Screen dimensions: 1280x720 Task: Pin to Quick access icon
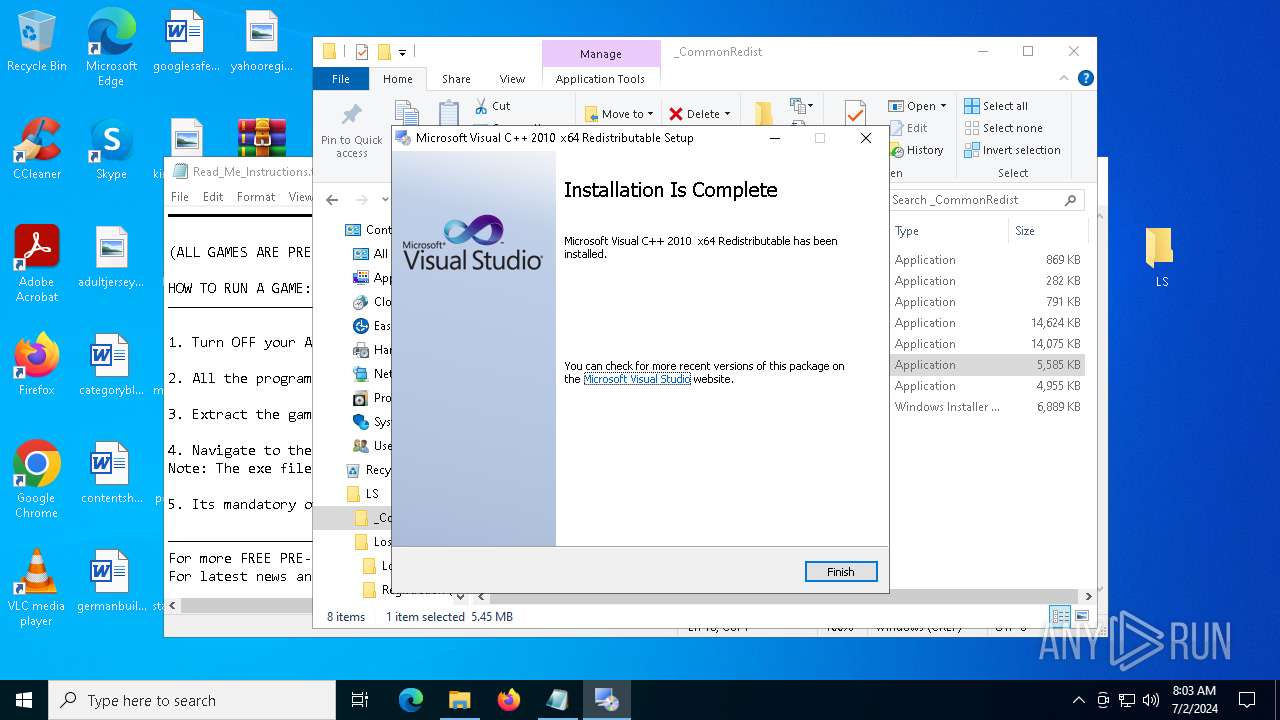tap(352, 114)
